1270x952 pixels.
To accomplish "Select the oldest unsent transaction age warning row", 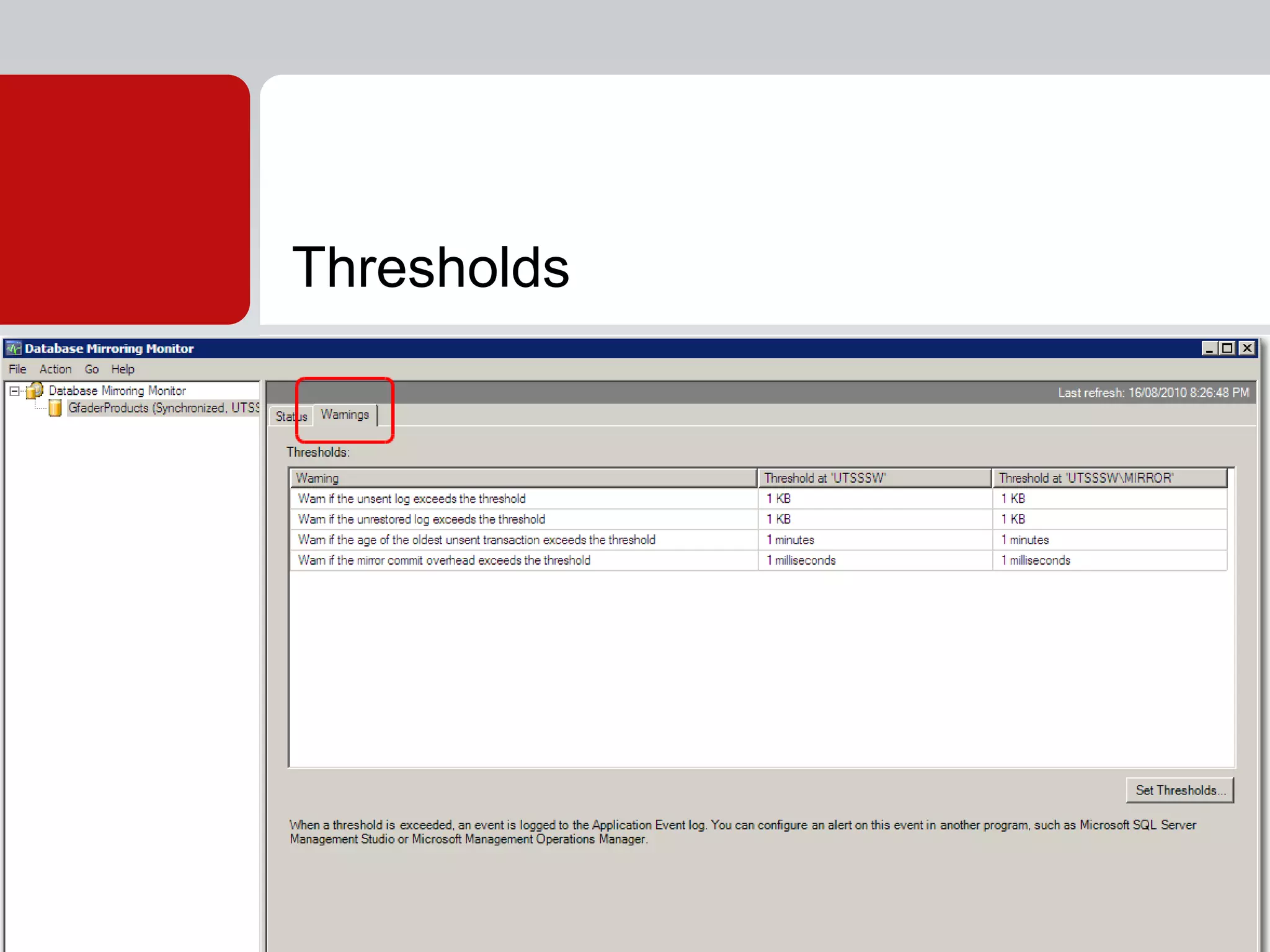I will [x=758, y=540].
